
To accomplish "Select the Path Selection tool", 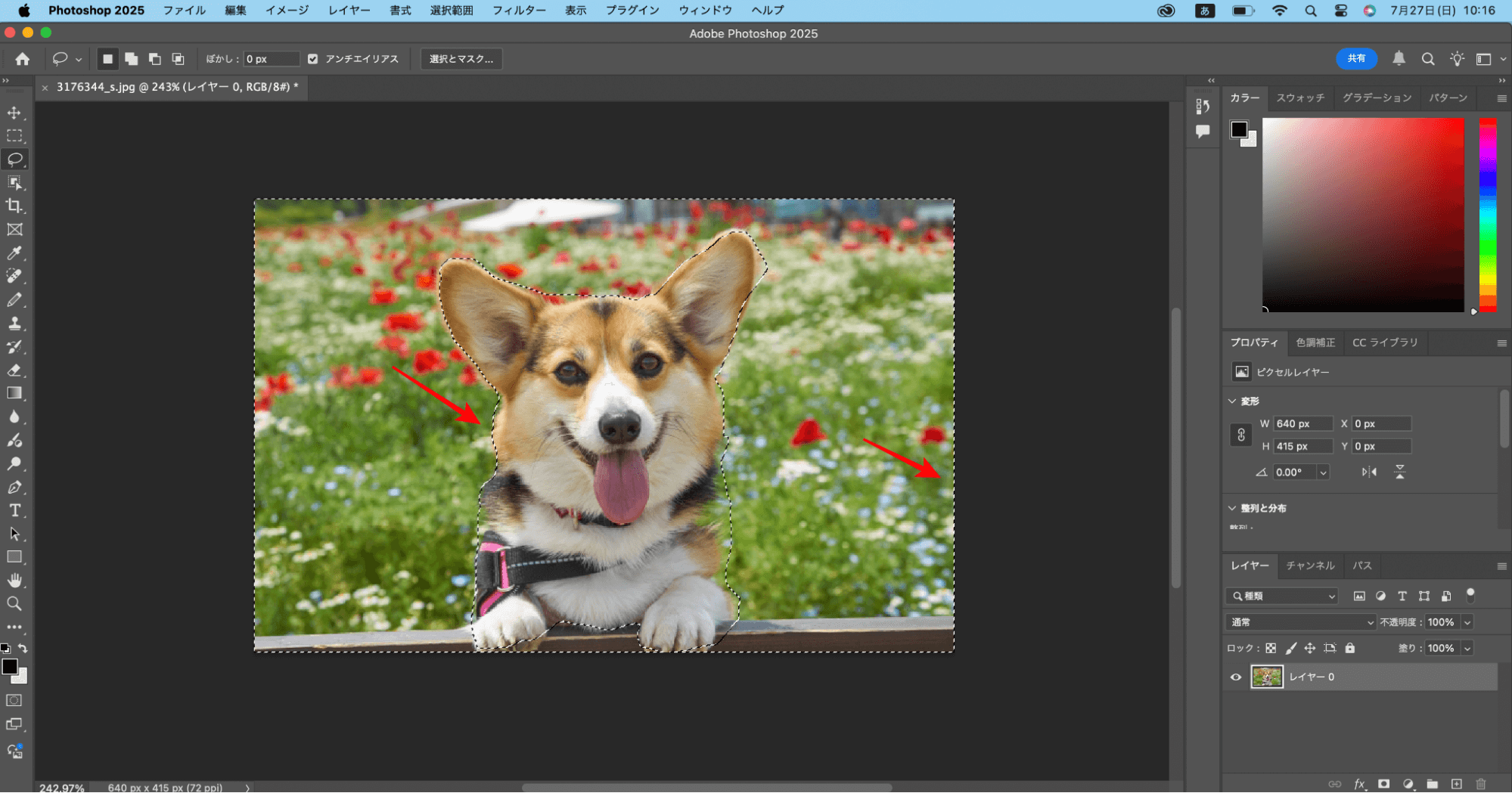I will (14, 534).
